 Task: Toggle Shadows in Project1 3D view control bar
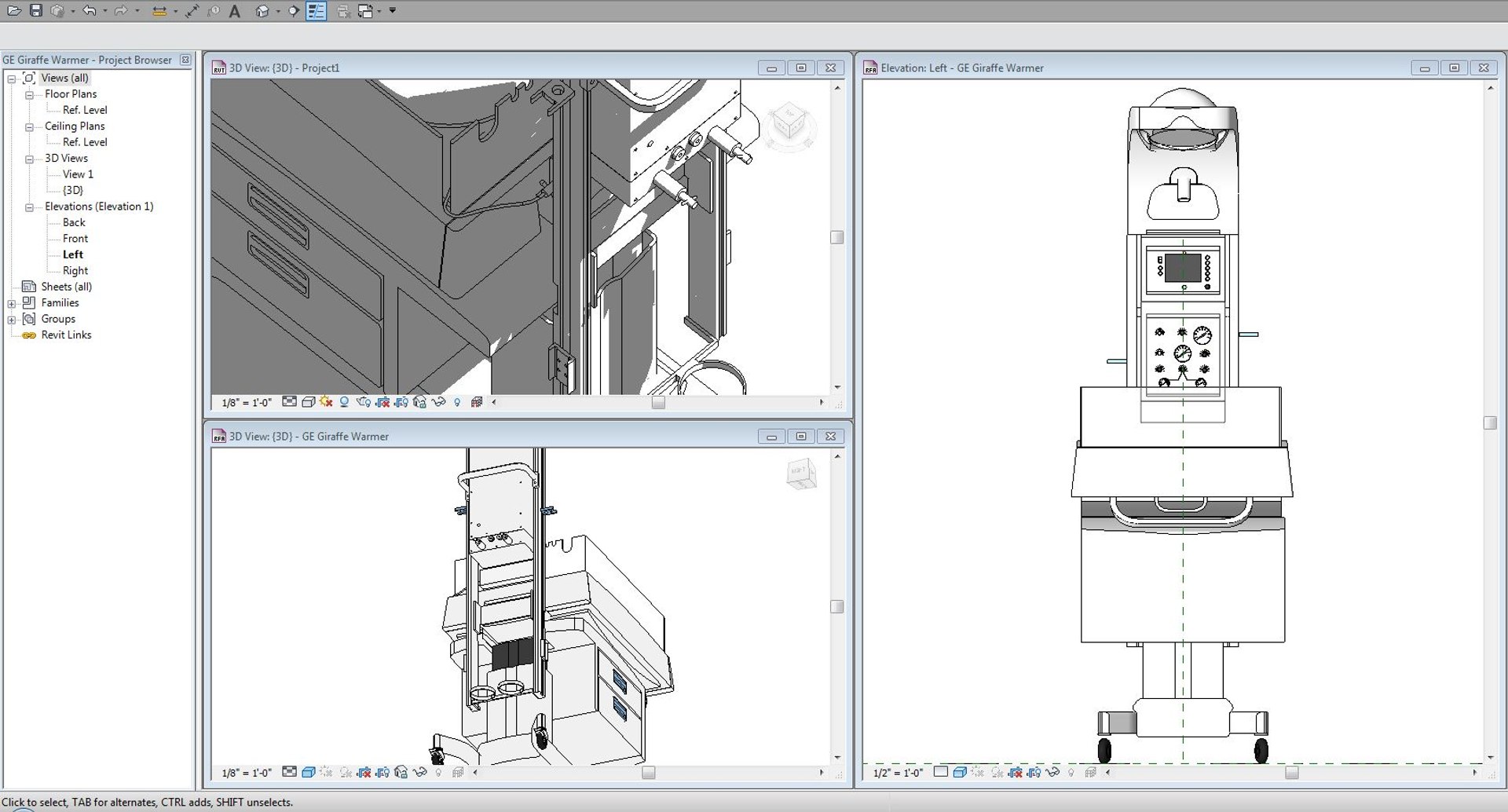click(344, 402)
